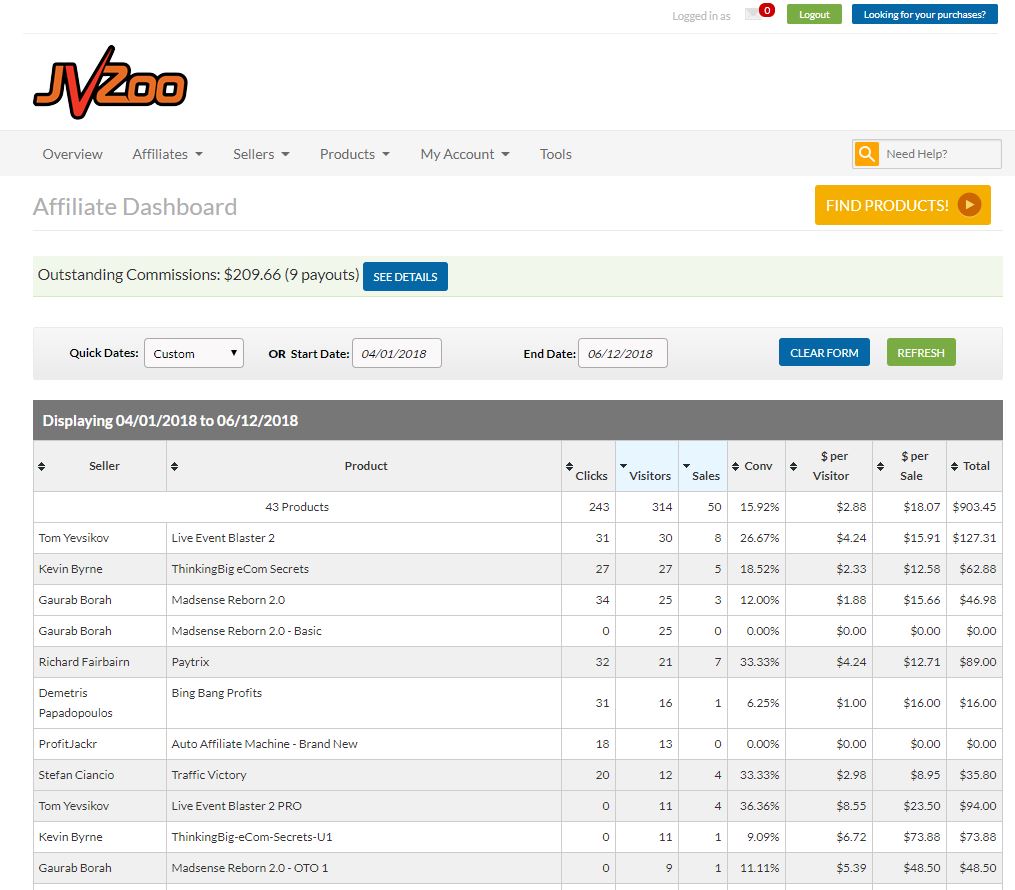Click the Total column header label
Image resolution: width=1015 pixels, height=890 pixels.
976,466
